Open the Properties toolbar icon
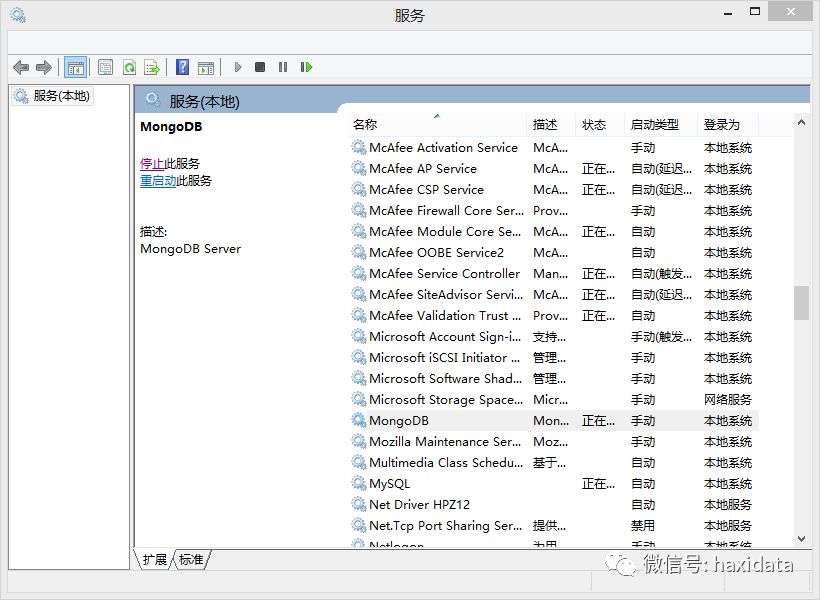820x600 pixels. coord(105,67)
